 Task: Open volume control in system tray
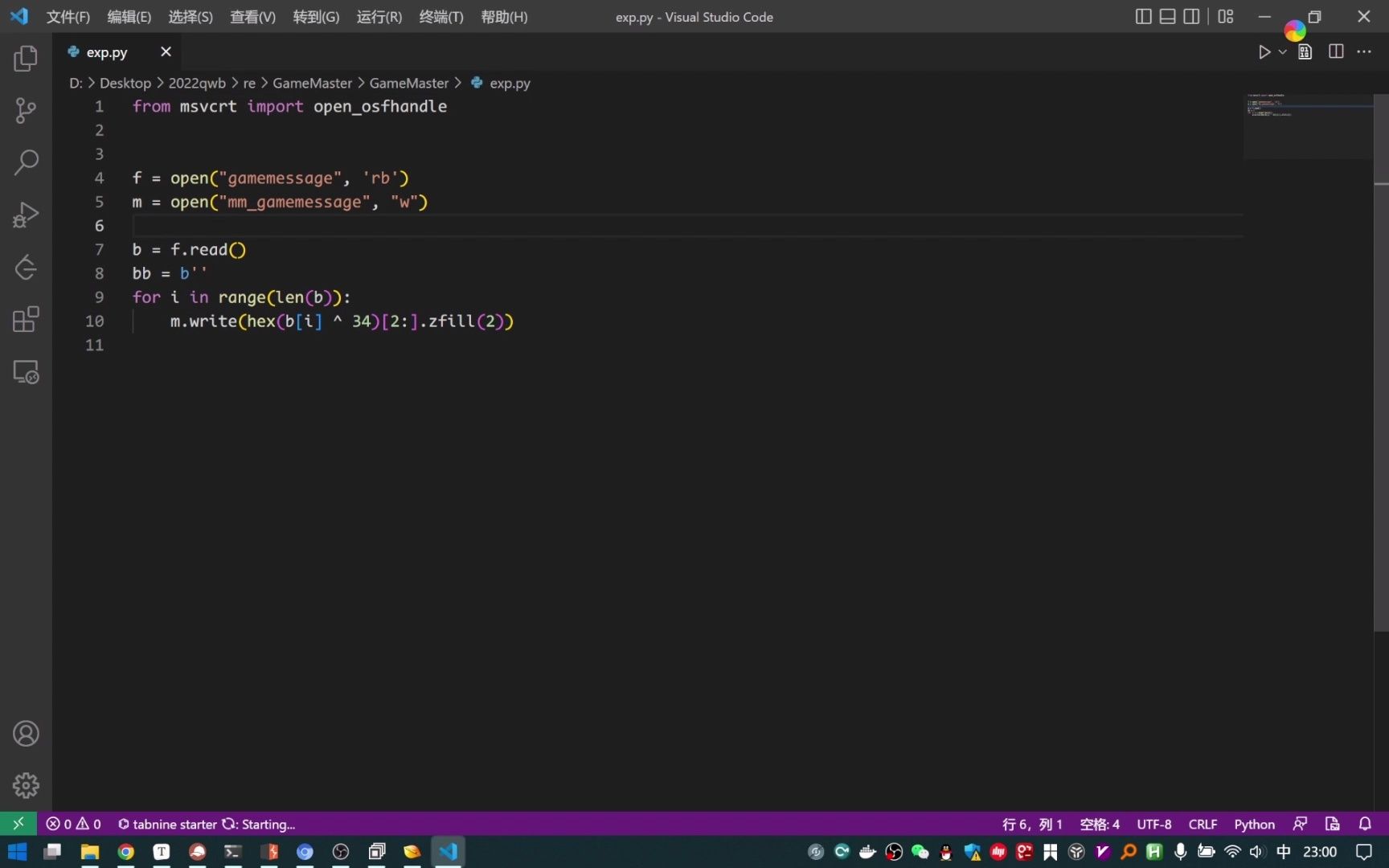click(x=1257, y=852)
